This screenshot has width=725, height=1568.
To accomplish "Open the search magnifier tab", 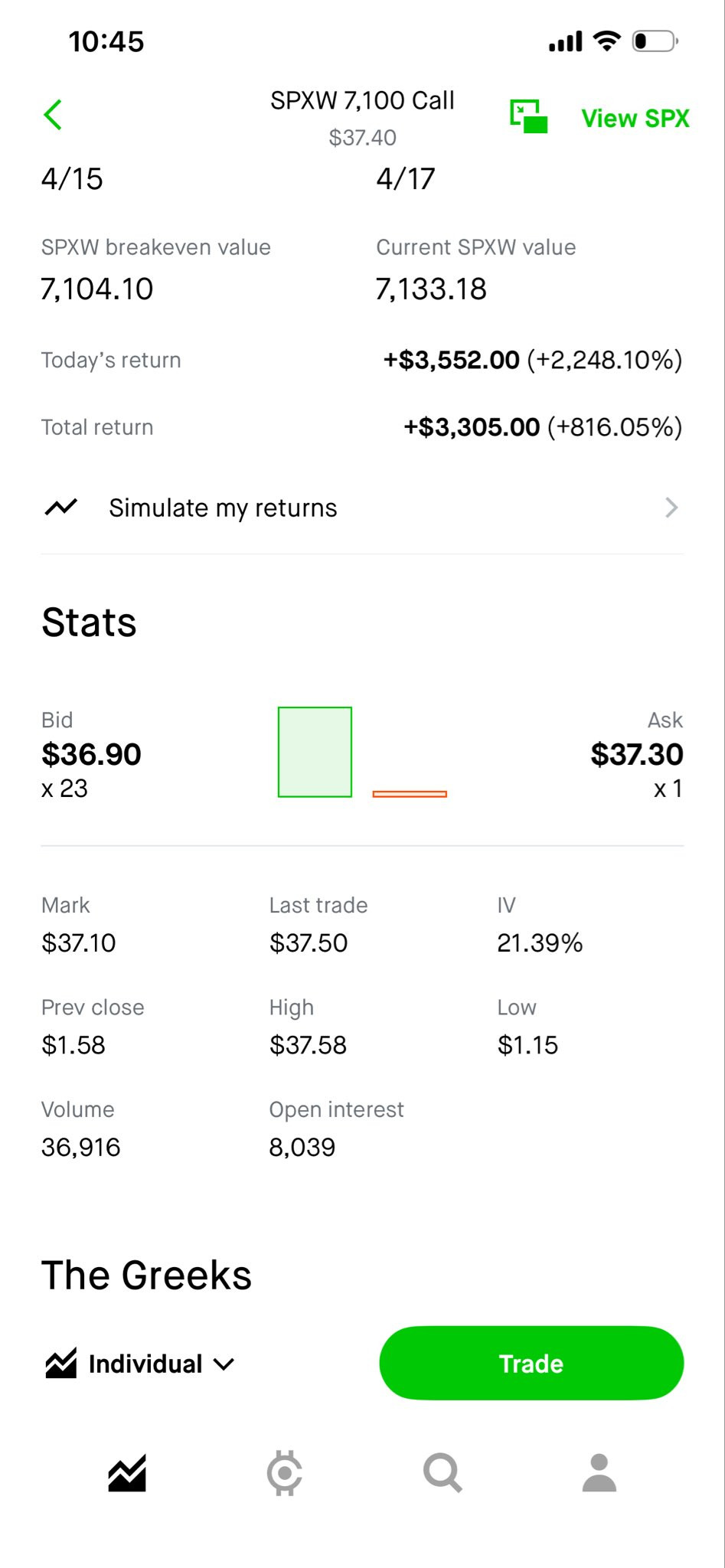I will click(443, 1473).
